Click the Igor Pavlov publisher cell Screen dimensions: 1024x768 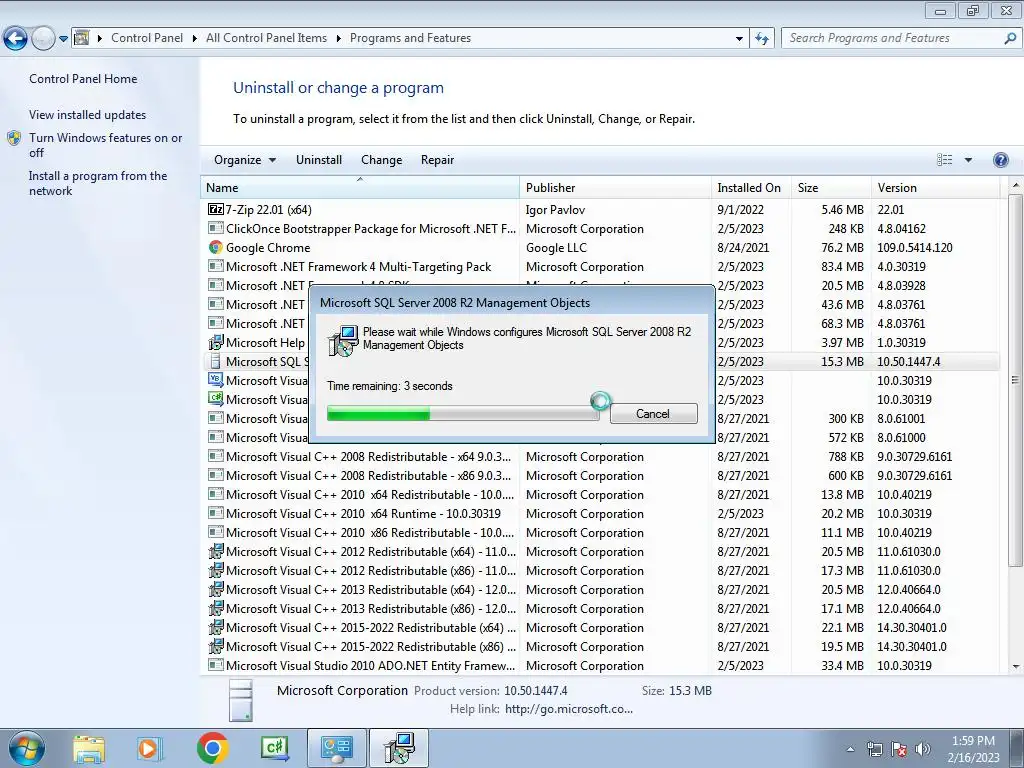[556, 210]
